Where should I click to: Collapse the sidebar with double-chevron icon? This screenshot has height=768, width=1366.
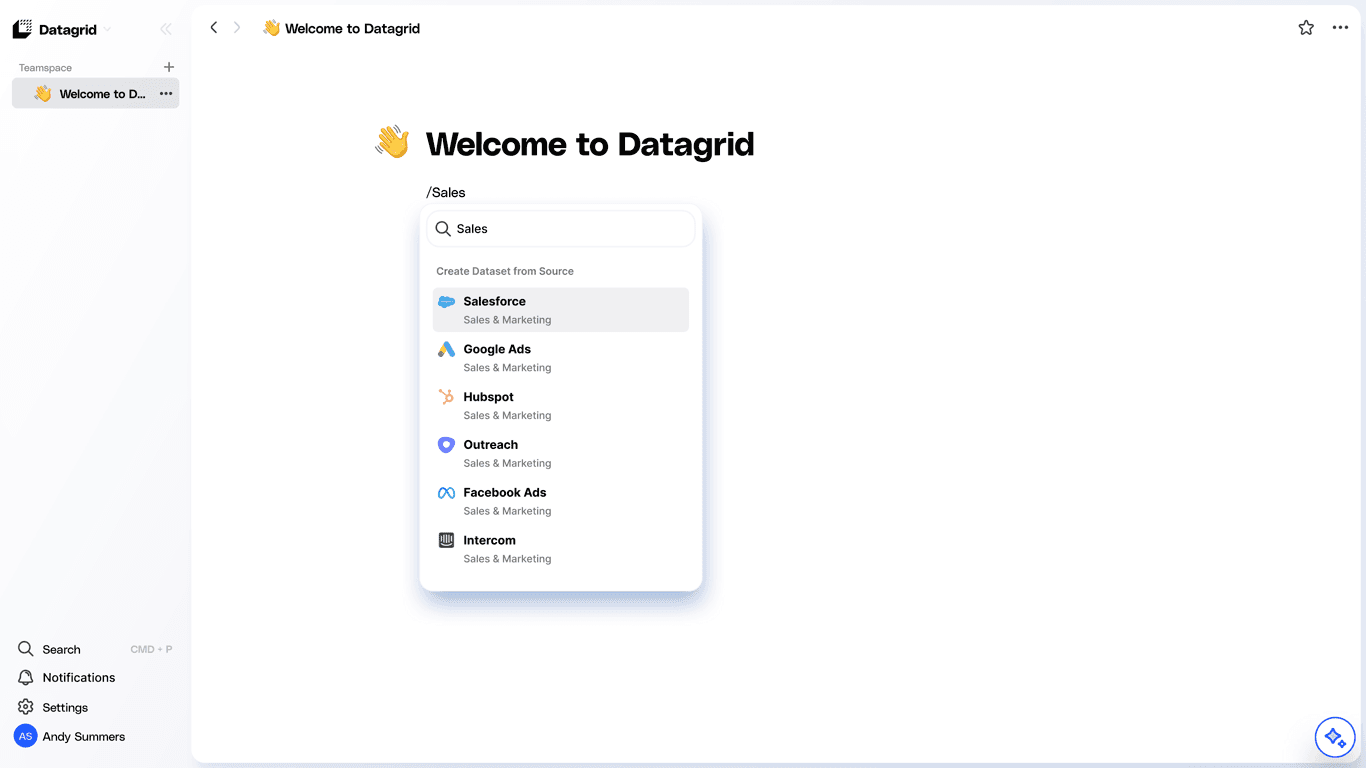point(166,30)
